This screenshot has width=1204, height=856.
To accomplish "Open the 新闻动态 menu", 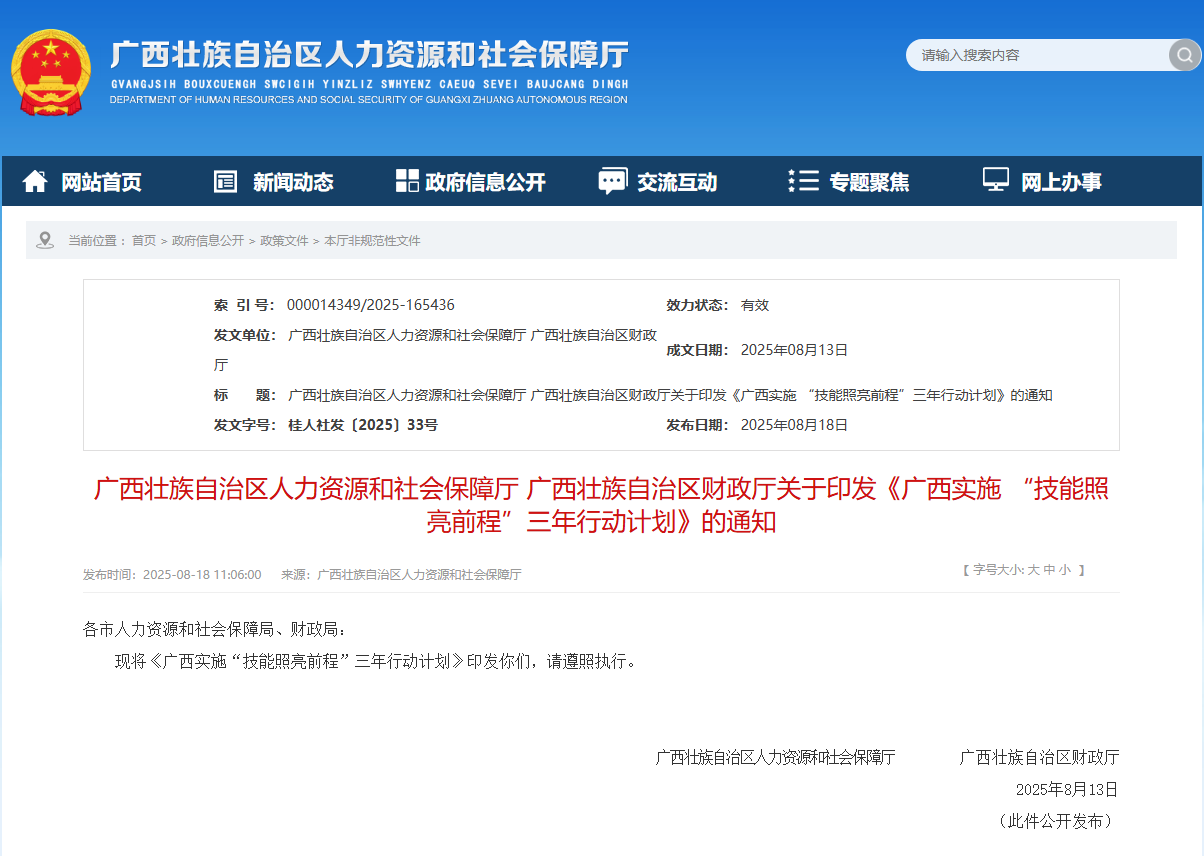I will point(292,182).
